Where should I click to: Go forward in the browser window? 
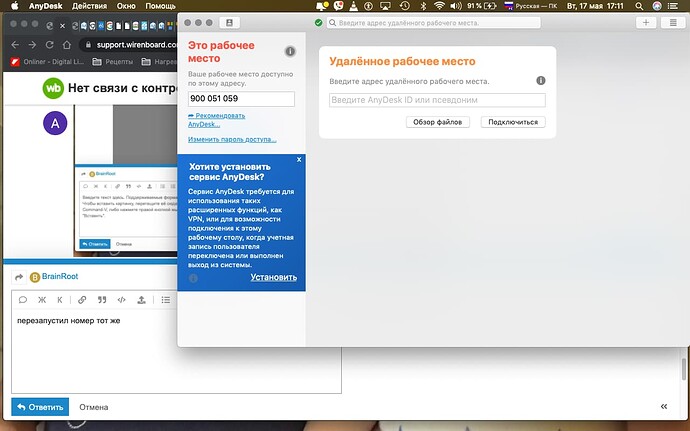click(x=32, y=45)
